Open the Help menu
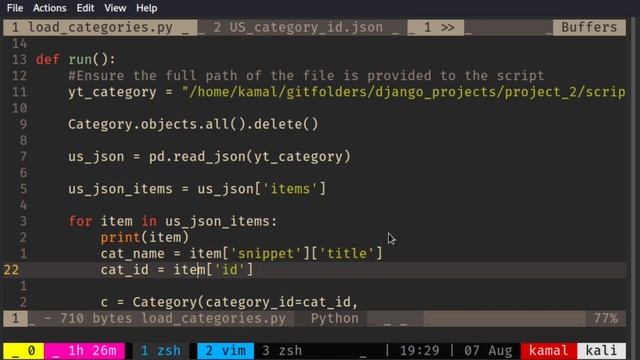Viewport: 640px width, 360px height. click(147, 8)
